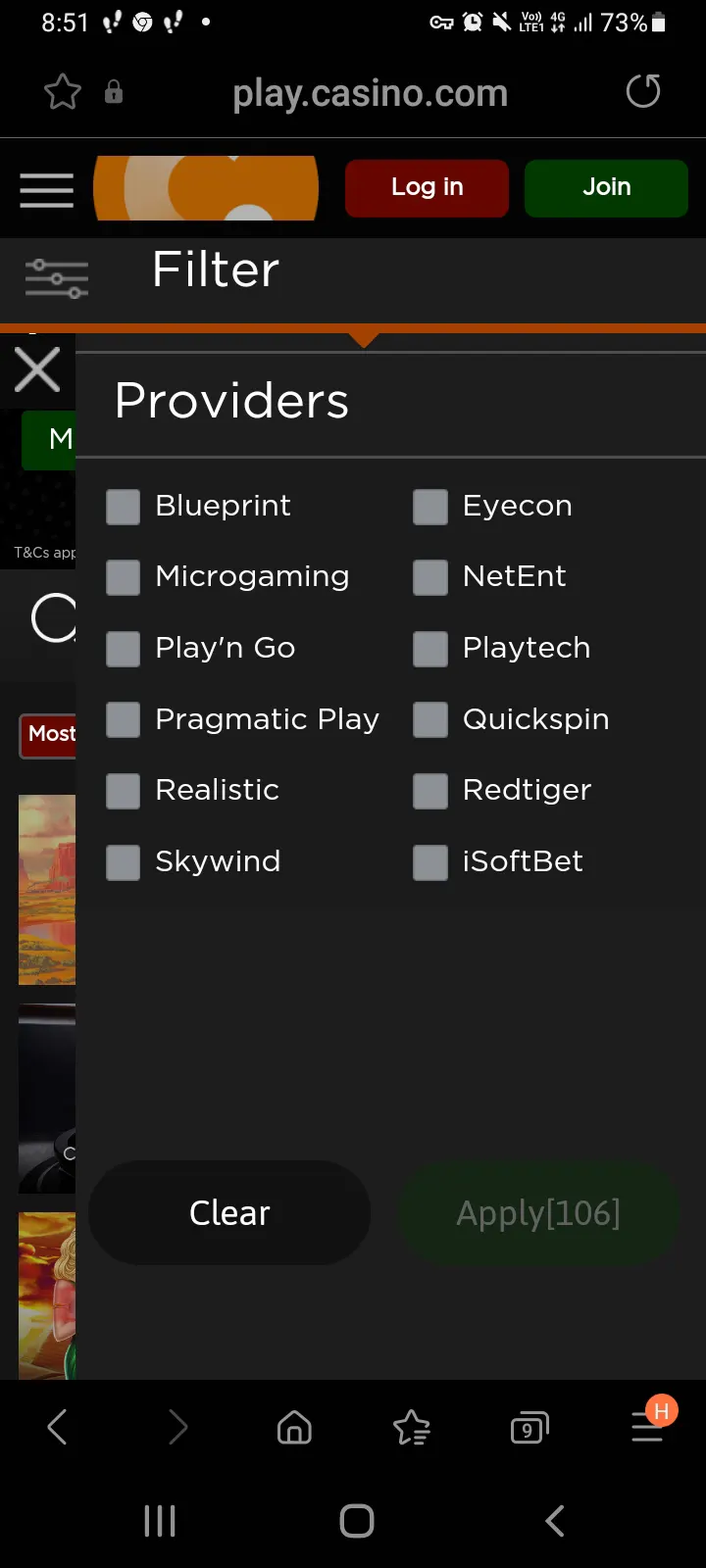The height and width of the screenshot is (1568, 706).
Task: Open the browser home page icon
Action: [x=294, y=1428]
